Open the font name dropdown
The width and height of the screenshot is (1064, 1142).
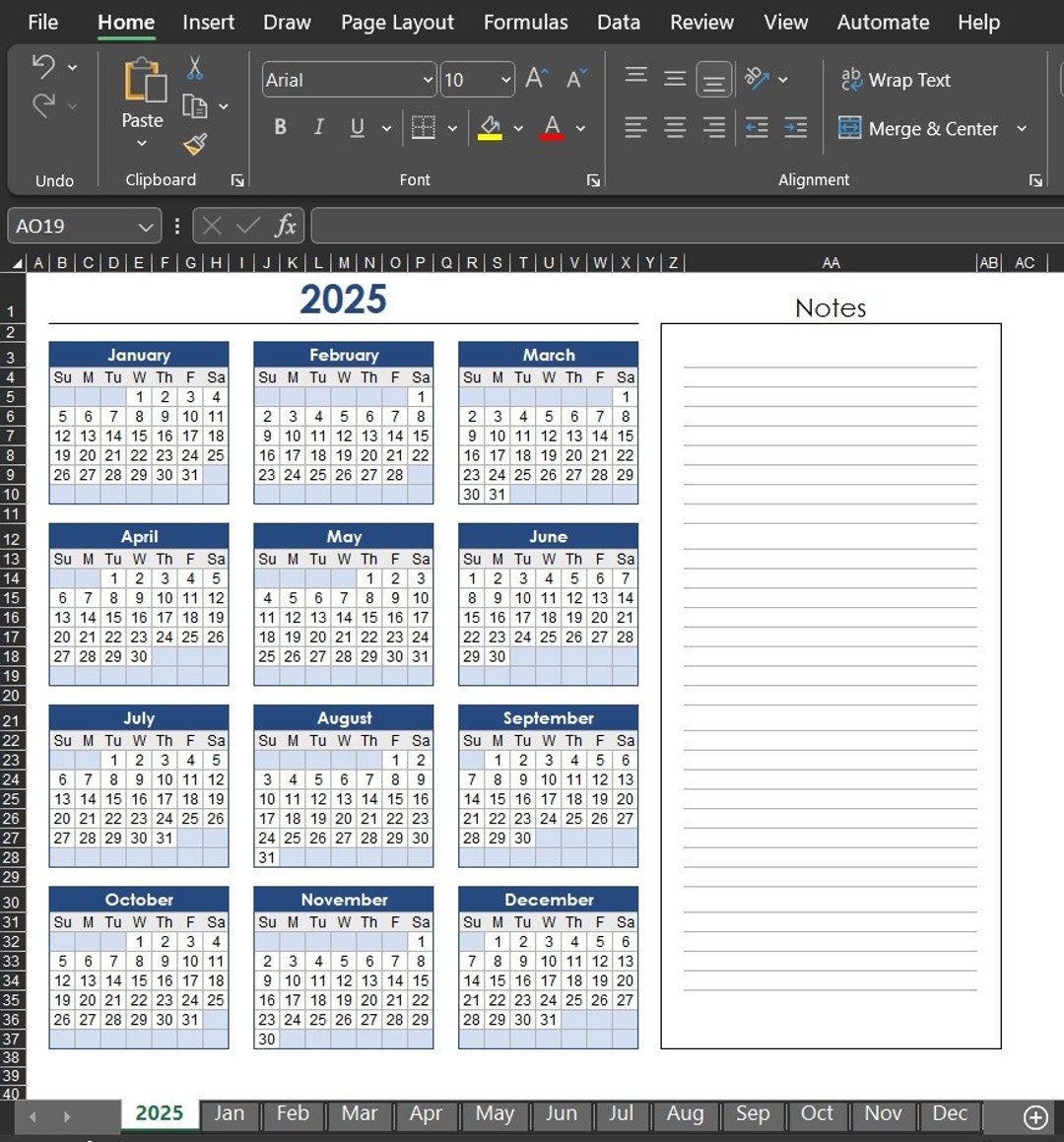(x=428, y=80)
